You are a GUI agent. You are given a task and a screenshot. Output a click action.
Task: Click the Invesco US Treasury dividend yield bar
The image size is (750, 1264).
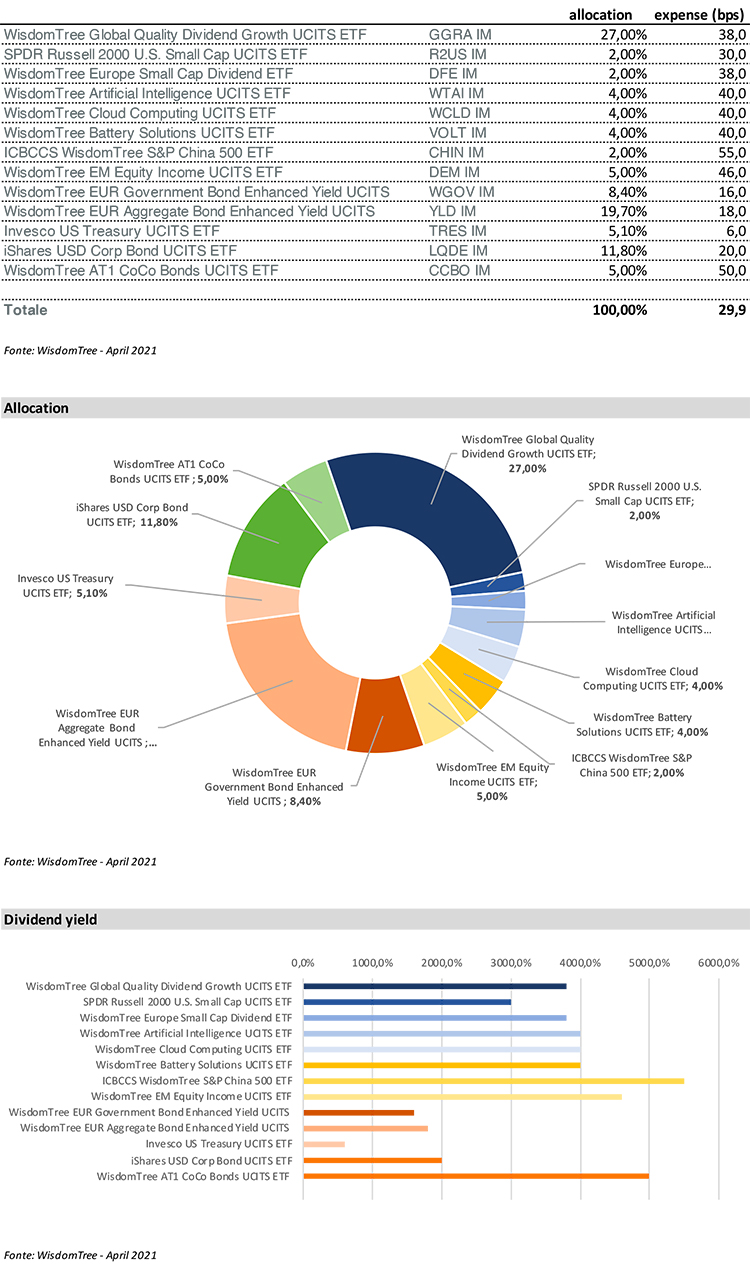pyautogui.click(x=323, y=1144)
